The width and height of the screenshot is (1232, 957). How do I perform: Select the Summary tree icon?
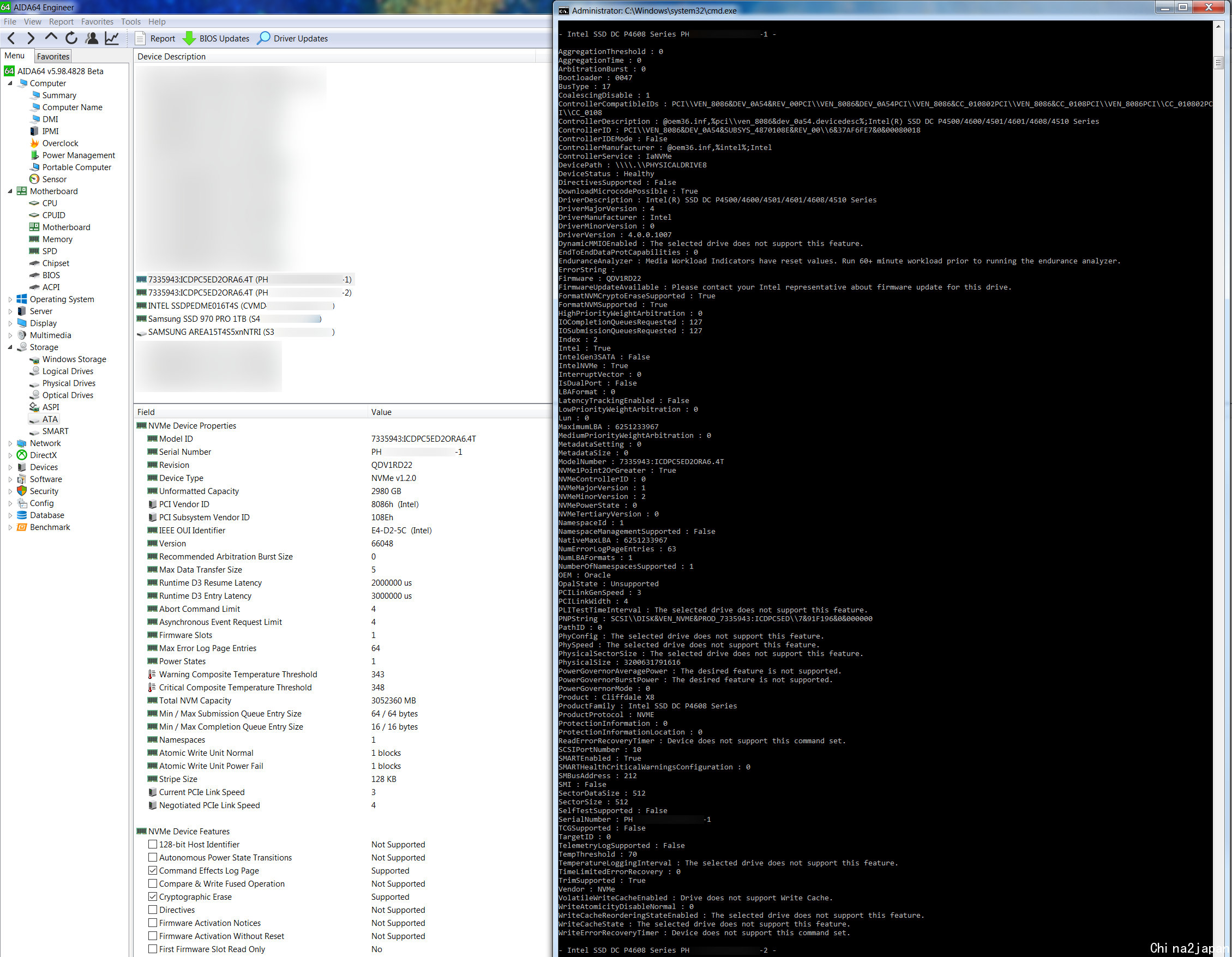click(35, 95)
